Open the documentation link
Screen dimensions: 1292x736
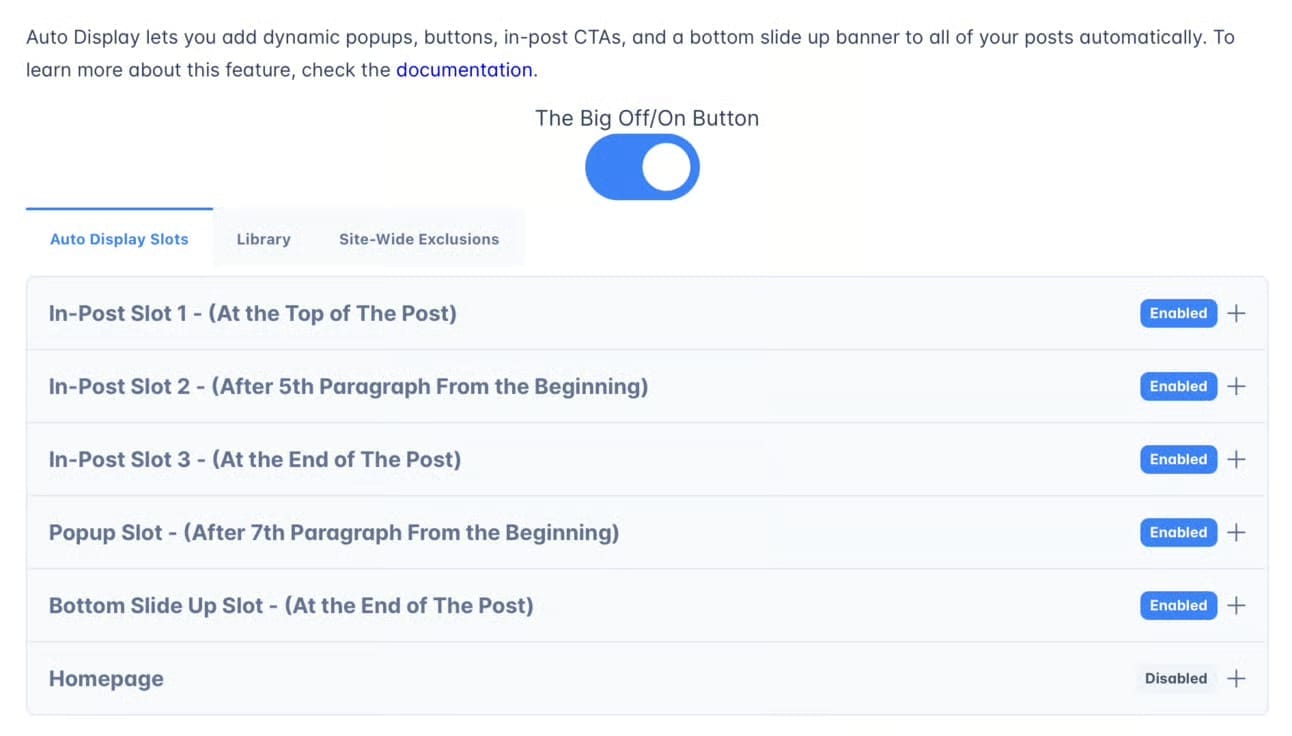[464, 70]
